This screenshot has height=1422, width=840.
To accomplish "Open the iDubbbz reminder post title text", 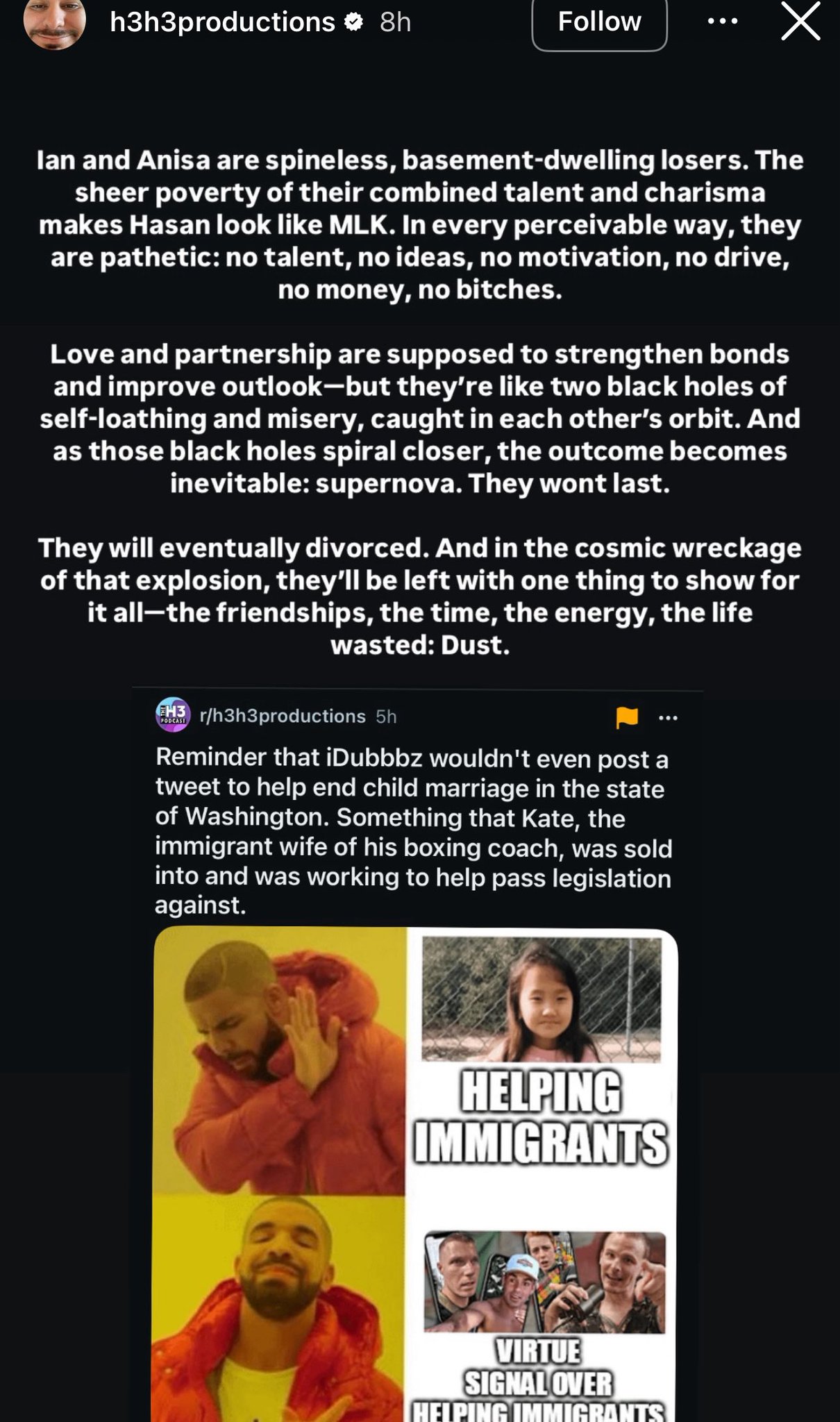I will (413, 831).
